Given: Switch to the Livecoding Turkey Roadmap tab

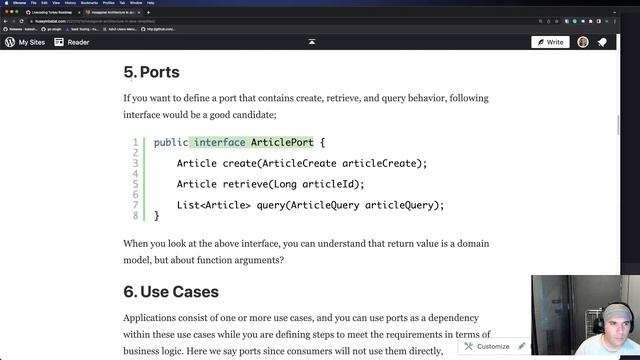Looking at the screenshot, I should [51, 12].
